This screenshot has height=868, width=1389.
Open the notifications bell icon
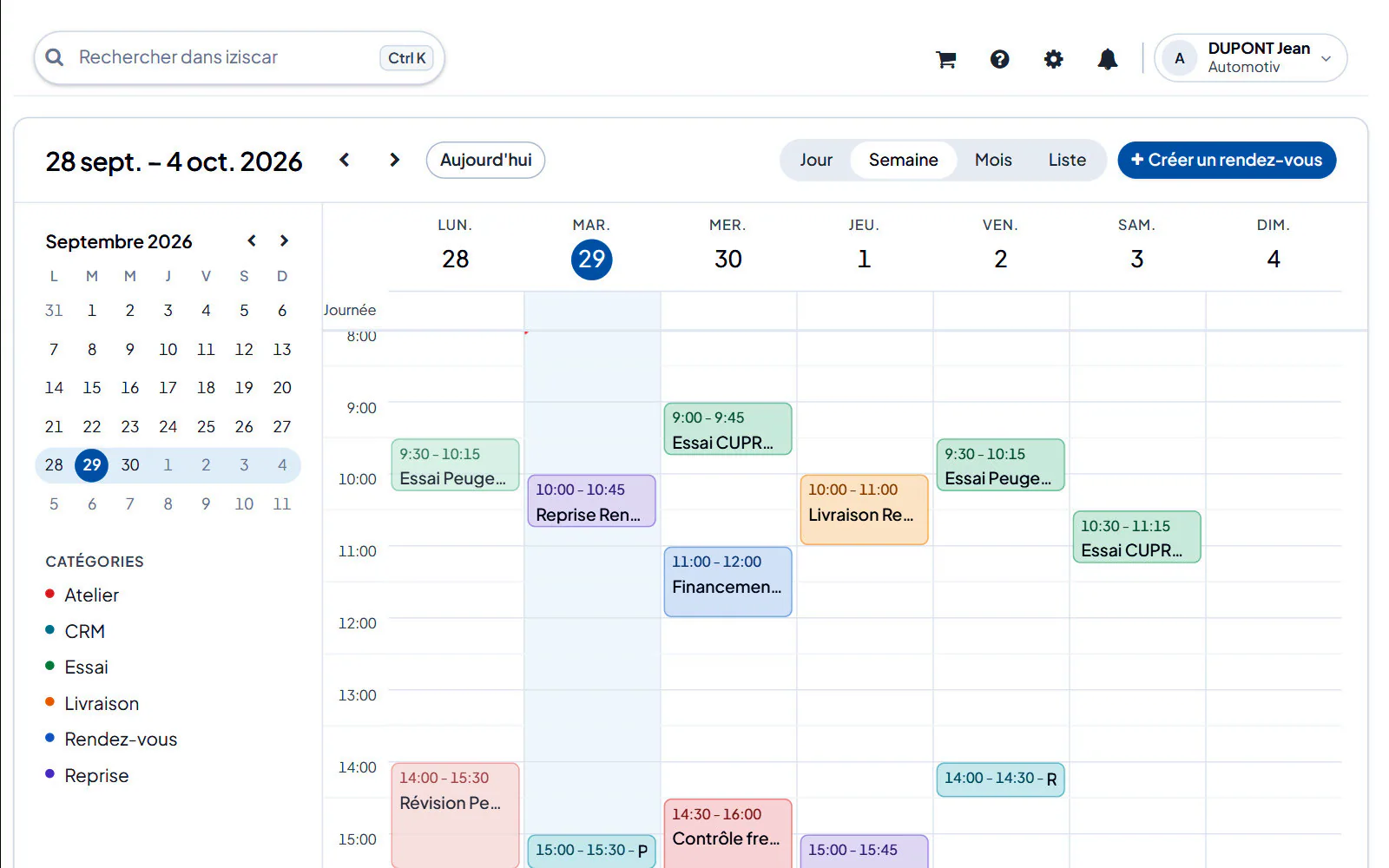click(1107, 59)
